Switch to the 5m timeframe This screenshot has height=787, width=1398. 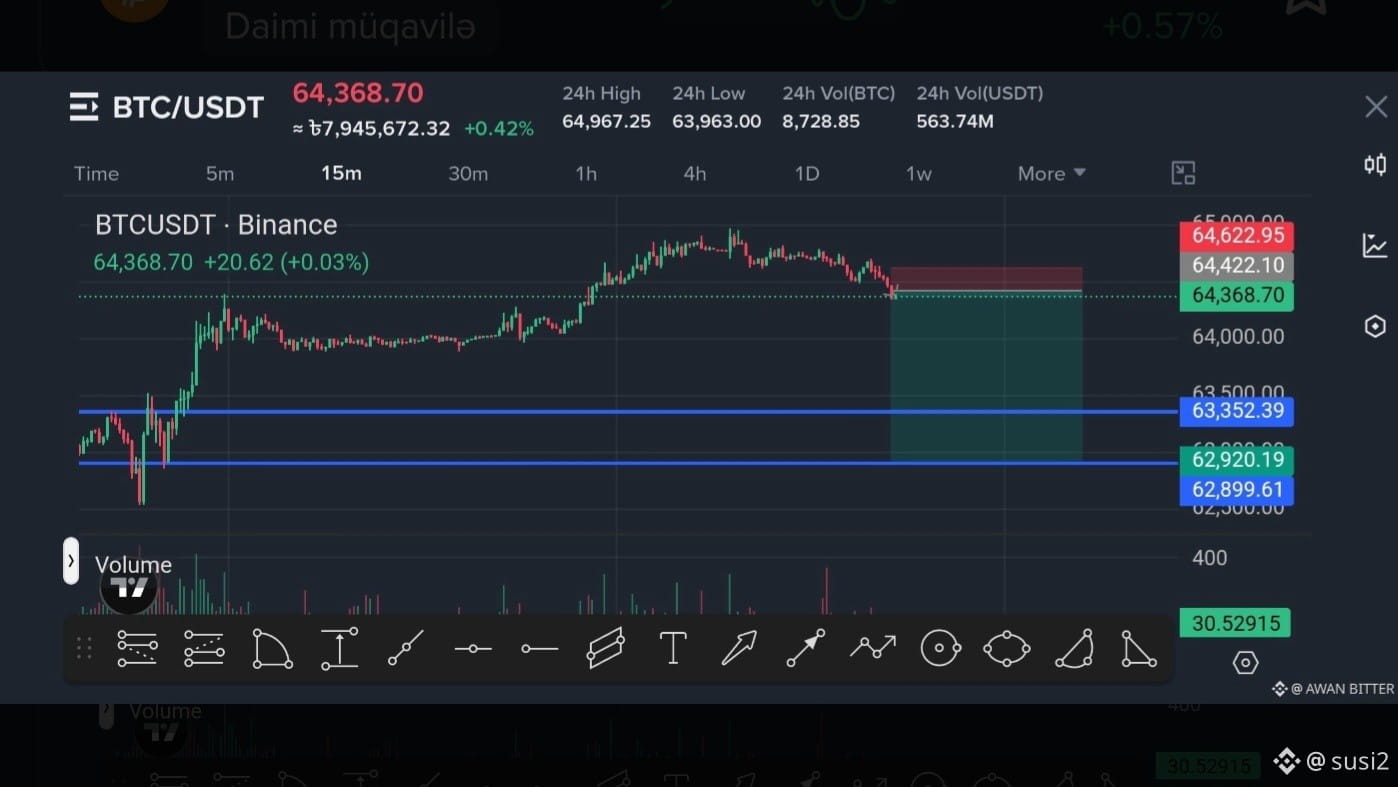[220, 174]
